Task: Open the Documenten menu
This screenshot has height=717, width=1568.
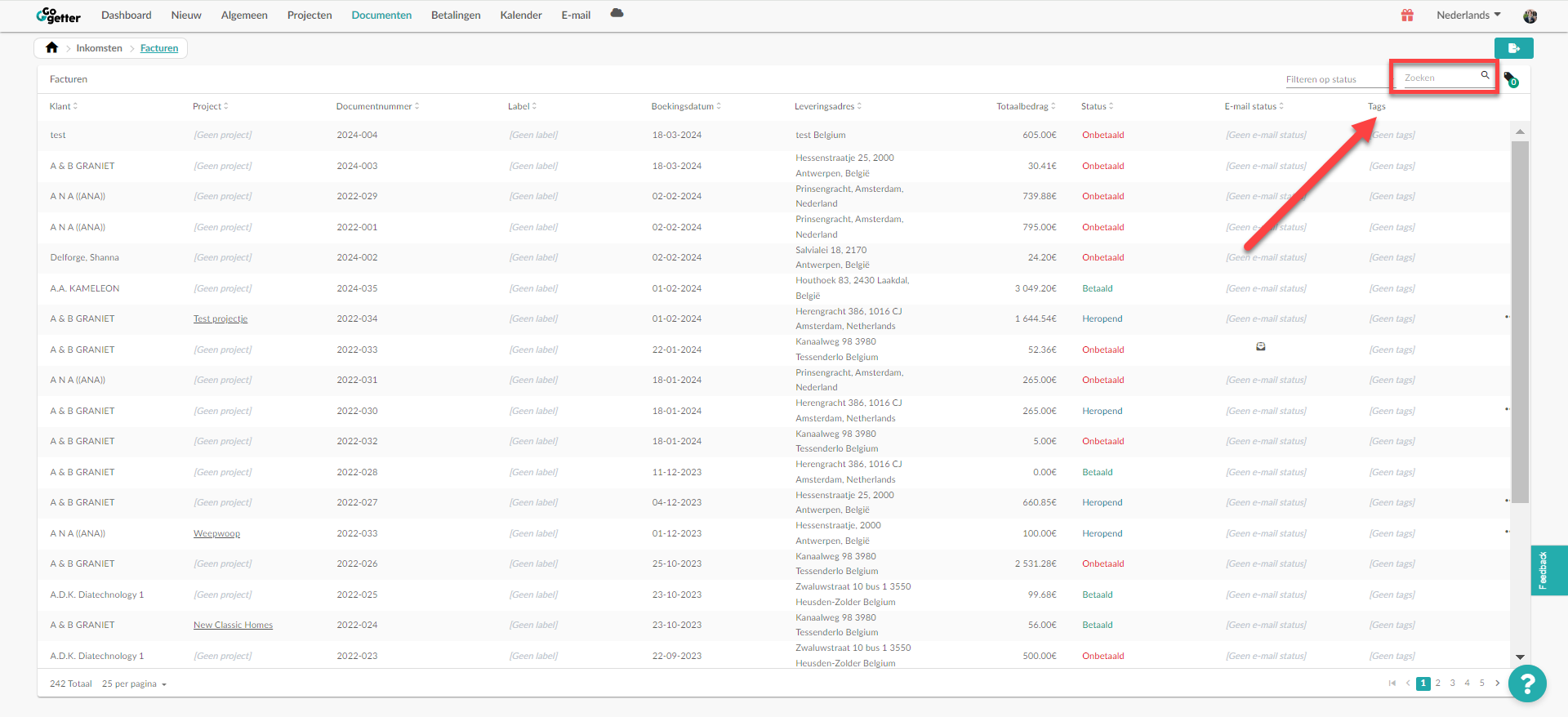Action: 381,16
